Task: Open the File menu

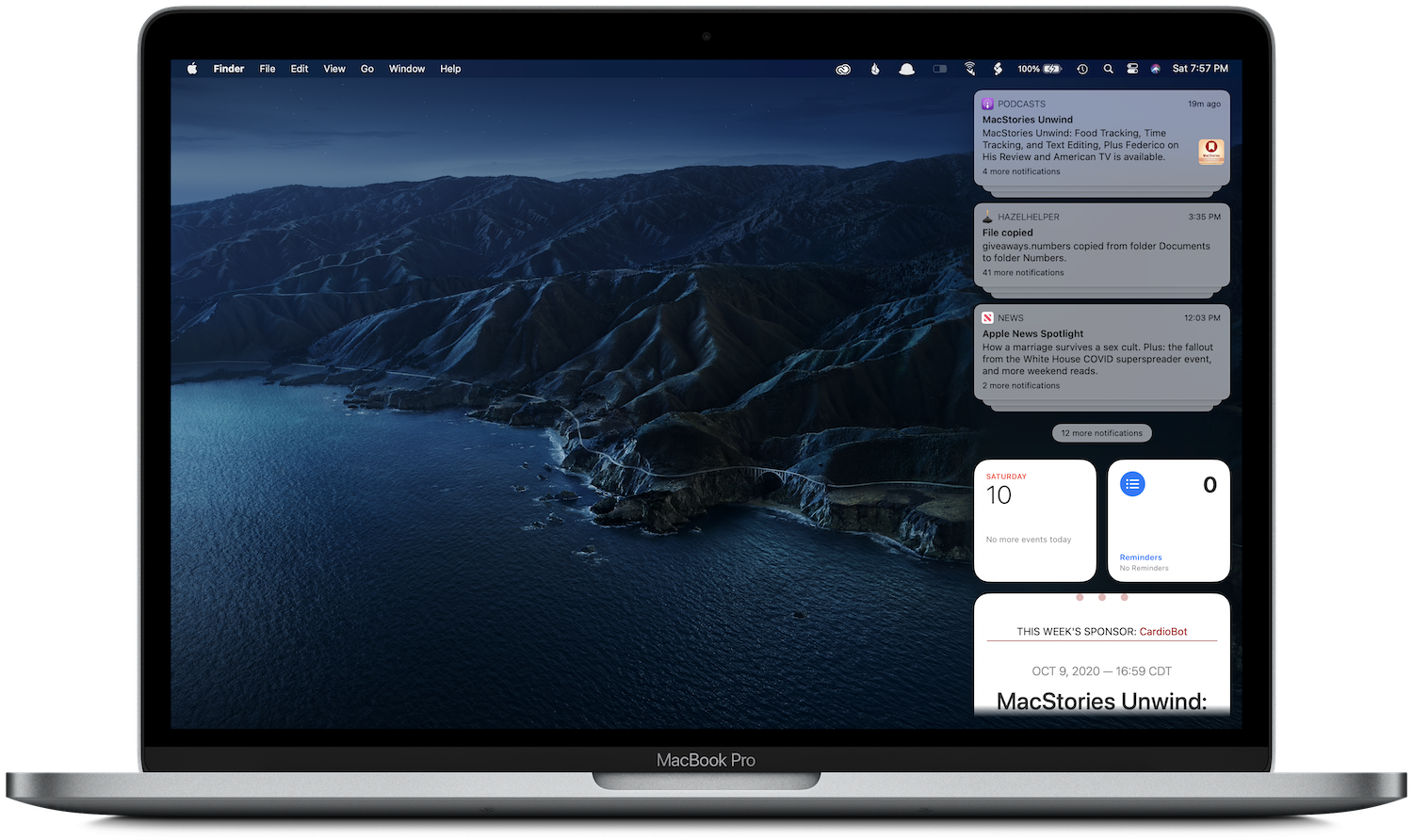Action: (268, 69)
